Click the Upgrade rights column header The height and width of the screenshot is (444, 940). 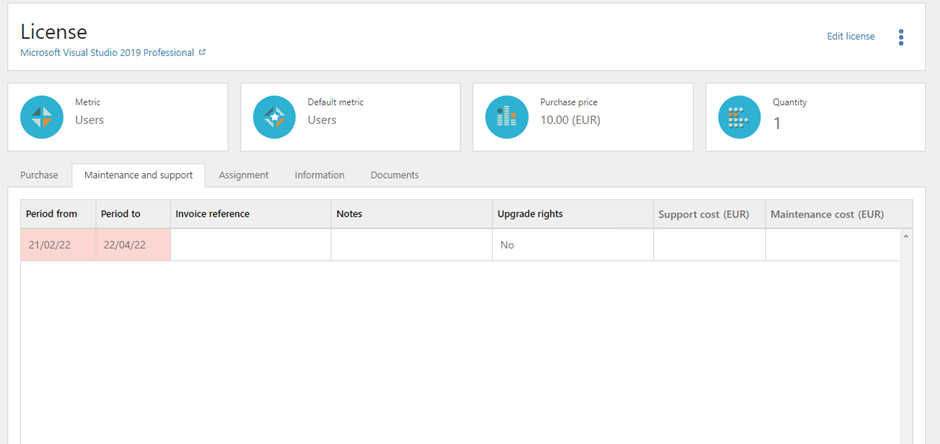pyautogui.click(x=573, y=214)
